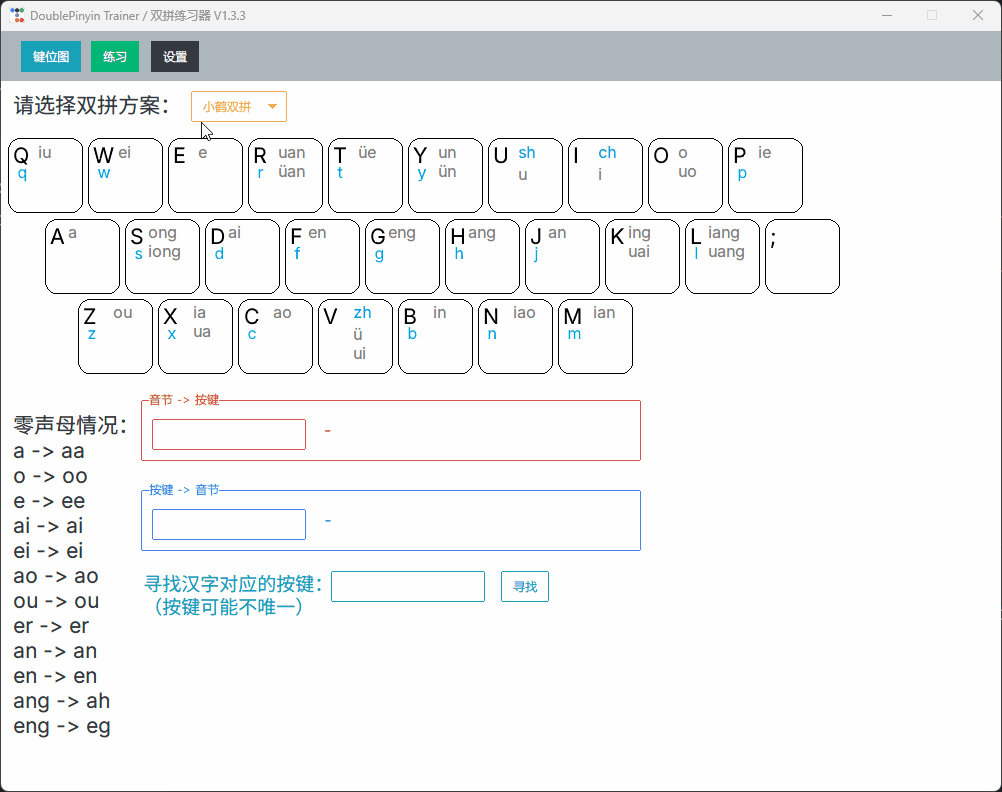Select the Z key card showing ou
The height and width of the screenshot is (792, 1002).
(116, 337)
